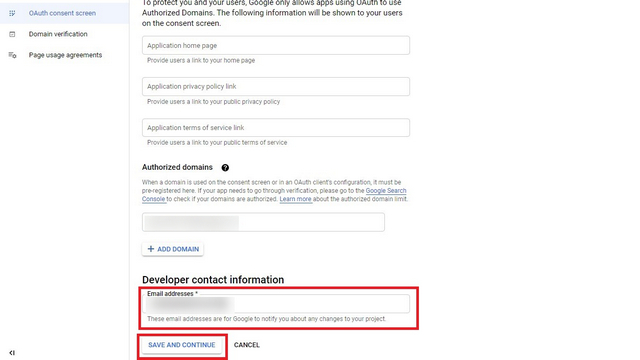Click SAVE AND CONTINUE

click(x=182, y=345)
